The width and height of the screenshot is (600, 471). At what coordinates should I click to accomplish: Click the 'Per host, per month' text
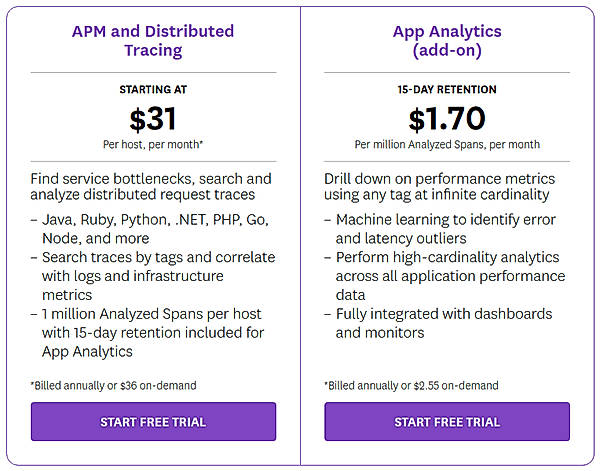click(153, 144)
